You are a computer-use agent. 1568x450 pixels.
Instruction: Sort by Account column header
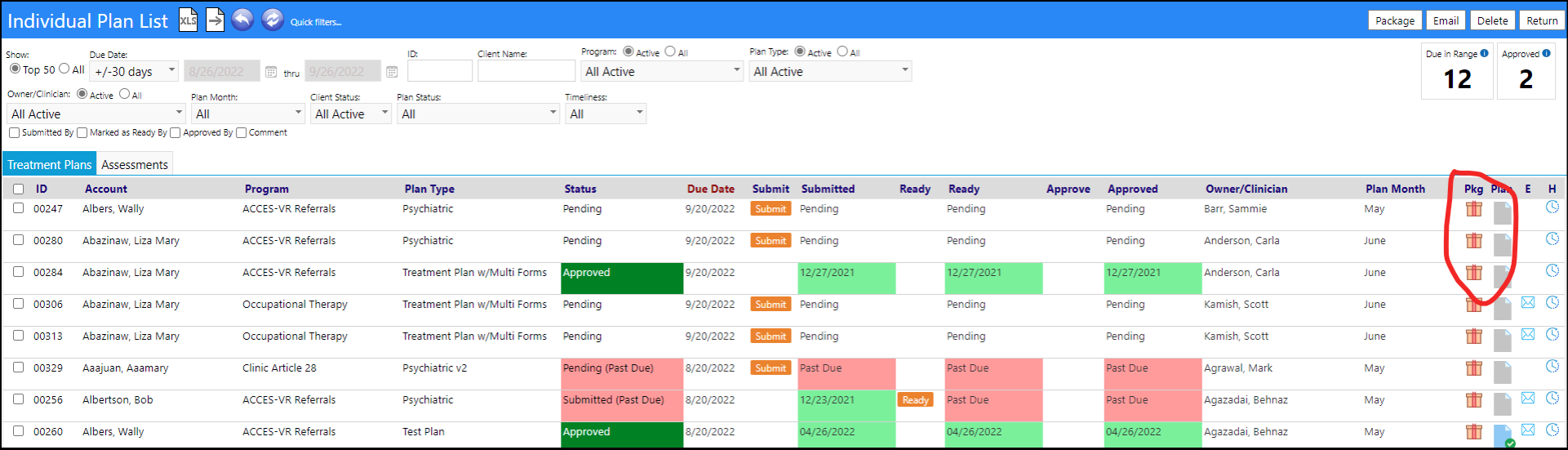[x=106, y=189]
